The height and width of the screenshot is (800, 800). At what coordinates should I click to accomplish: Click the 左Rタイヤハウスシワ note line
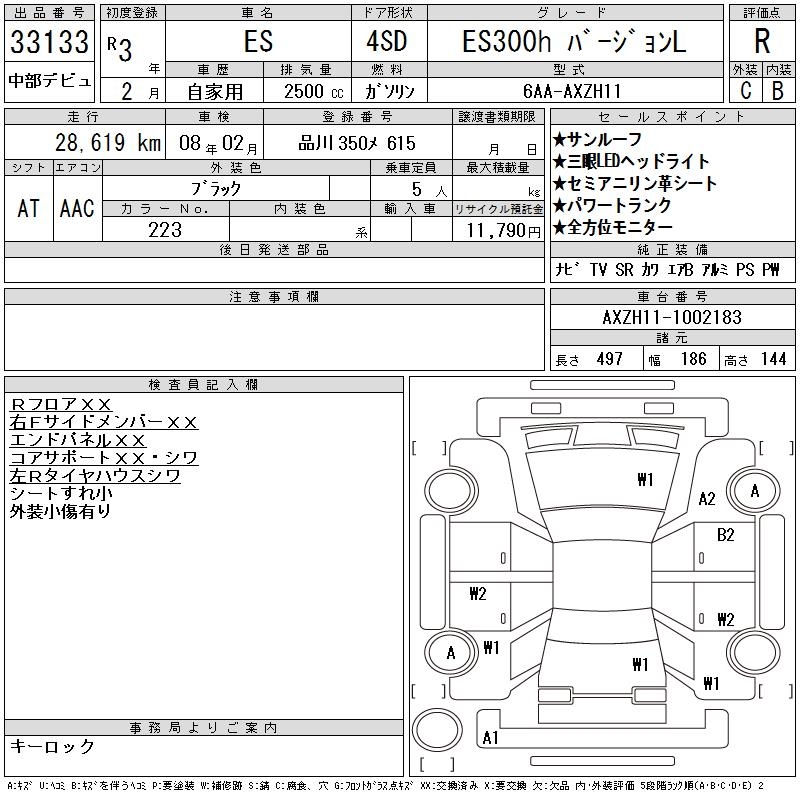point(95,476)
